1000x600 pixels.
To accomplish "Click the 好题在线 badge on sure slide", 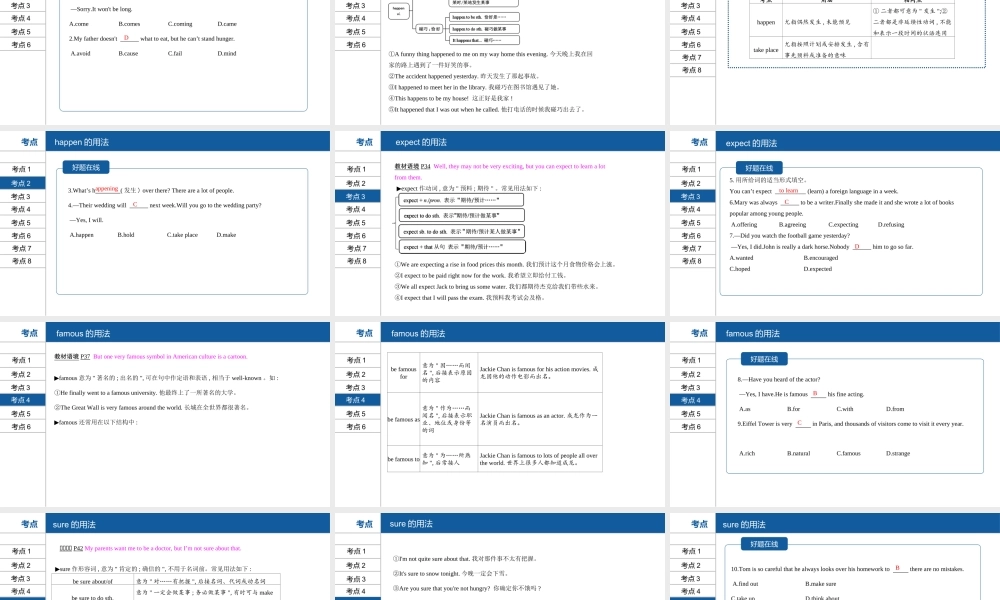I will coord(764,544).
